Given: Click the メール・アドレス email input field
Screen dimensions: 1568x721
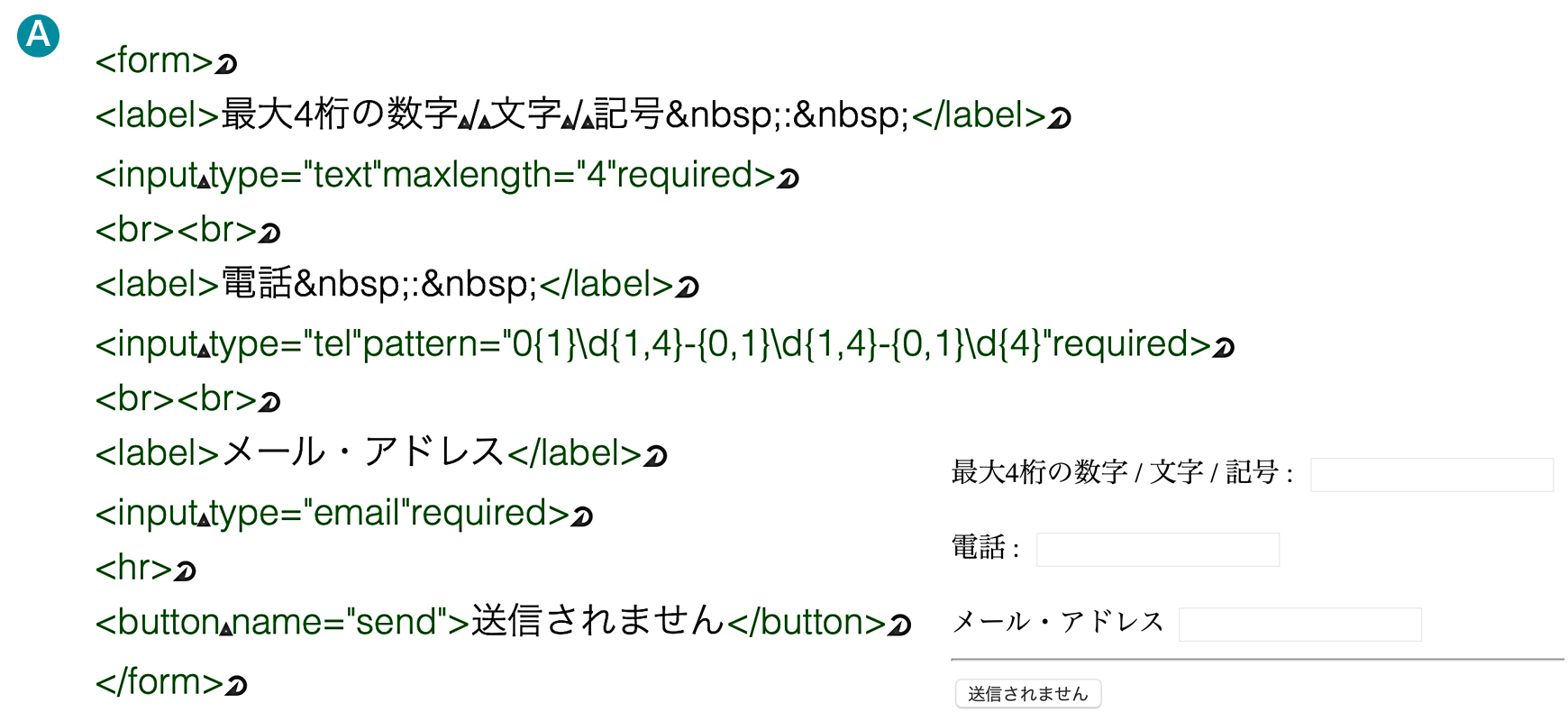Looking at the screenshot, I should (1299, 625).
